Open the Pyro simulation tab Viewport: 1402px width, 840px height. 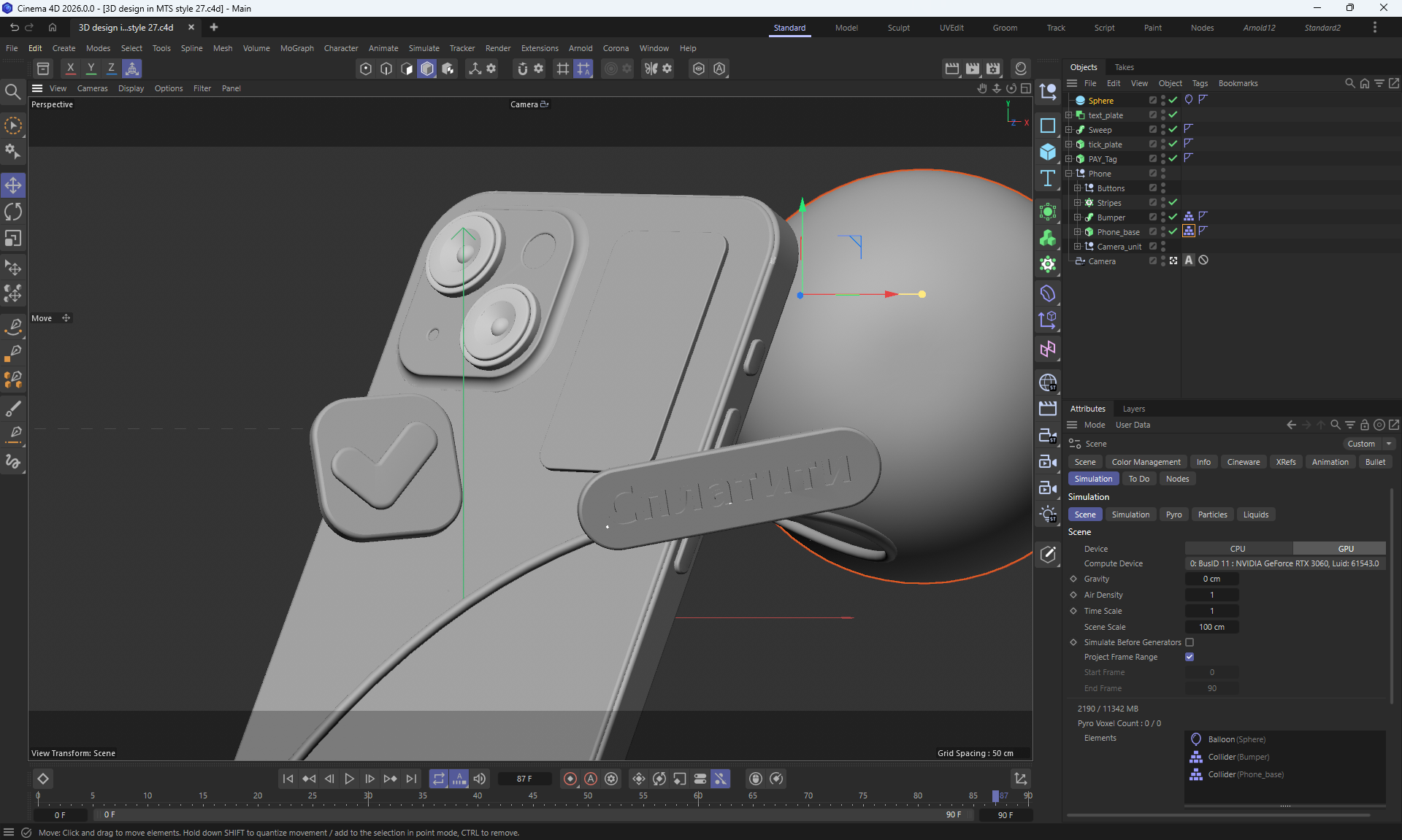(1173, 515)
